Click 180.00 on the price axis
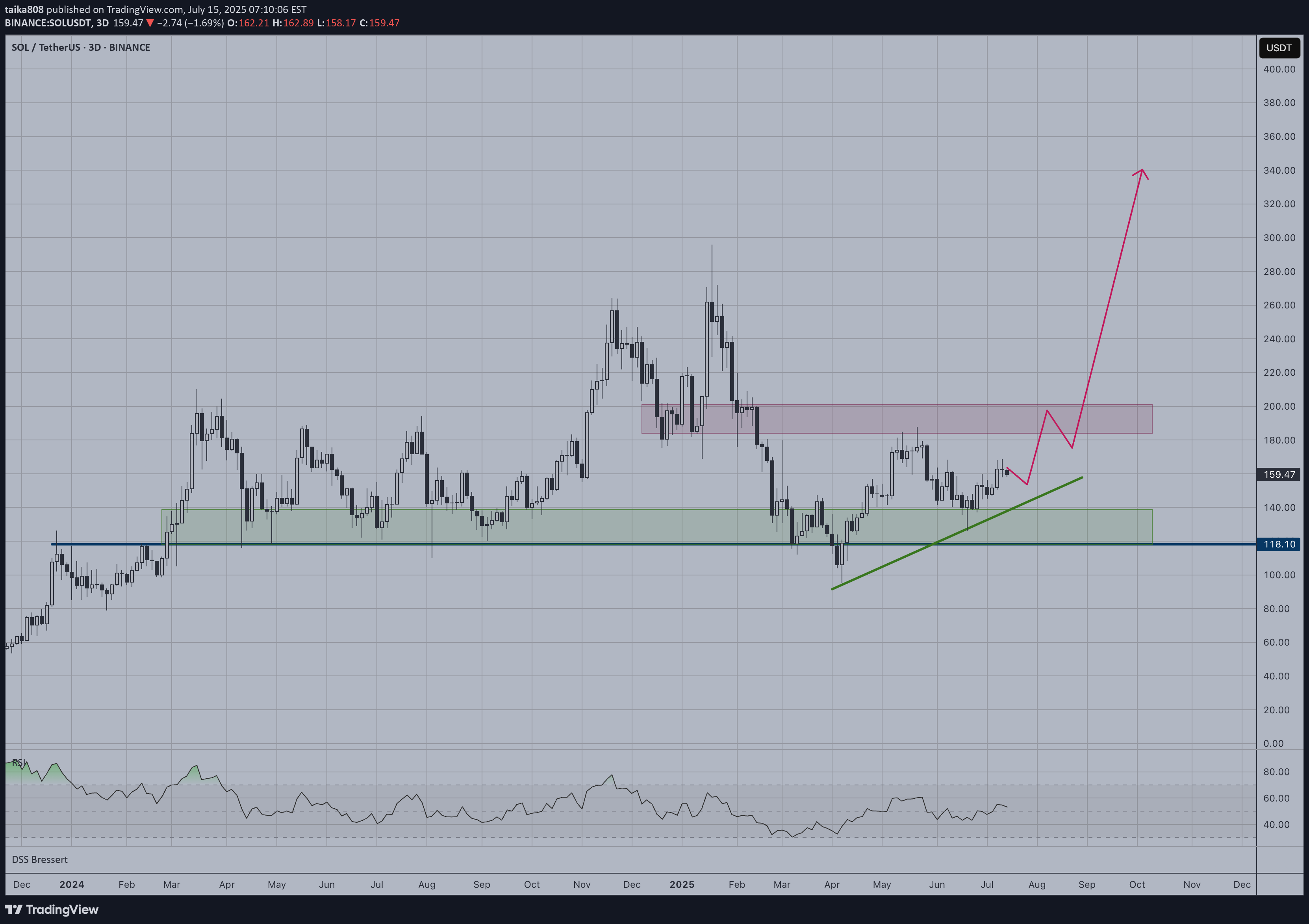 [1279, 440]
